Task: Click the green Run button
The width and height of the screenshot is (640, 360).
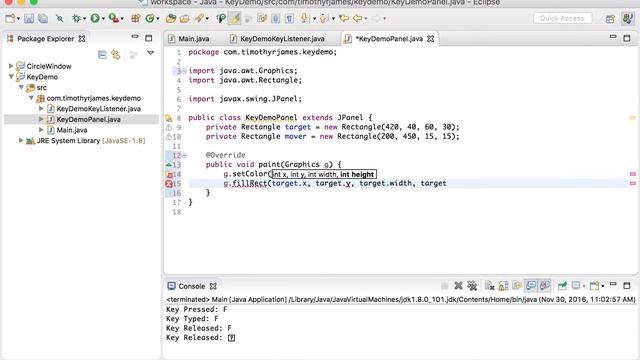Action: [95, 18]
